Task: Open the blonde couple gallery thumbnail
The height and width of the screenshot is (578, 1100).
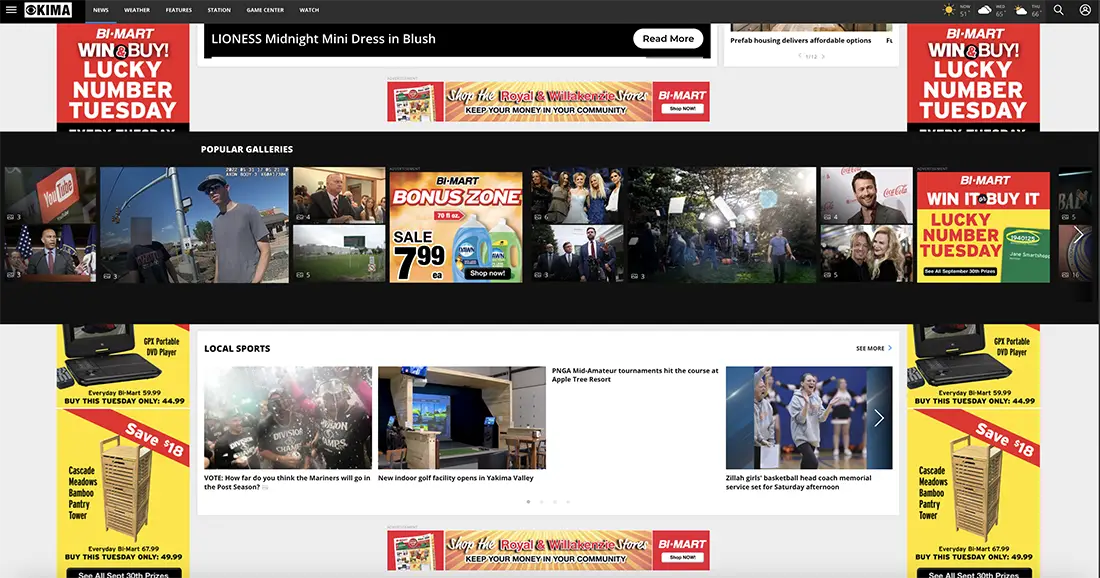Action: 866,254
